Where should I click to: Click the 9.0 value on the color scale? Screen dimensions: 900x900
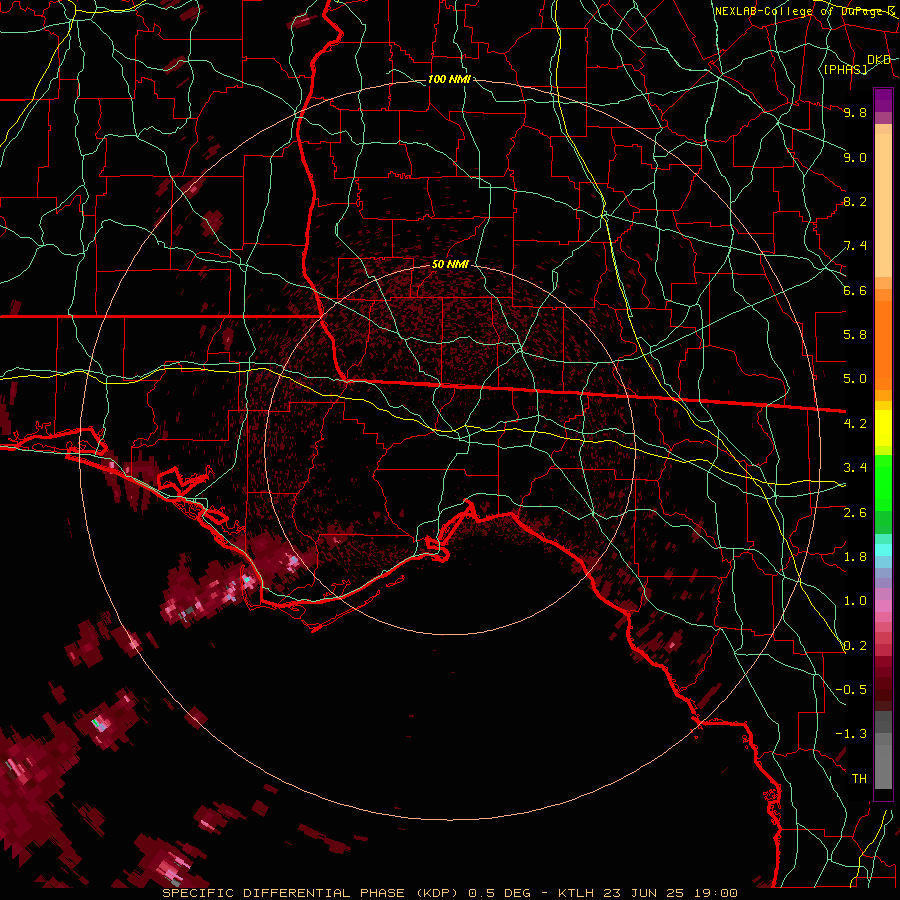855,157
